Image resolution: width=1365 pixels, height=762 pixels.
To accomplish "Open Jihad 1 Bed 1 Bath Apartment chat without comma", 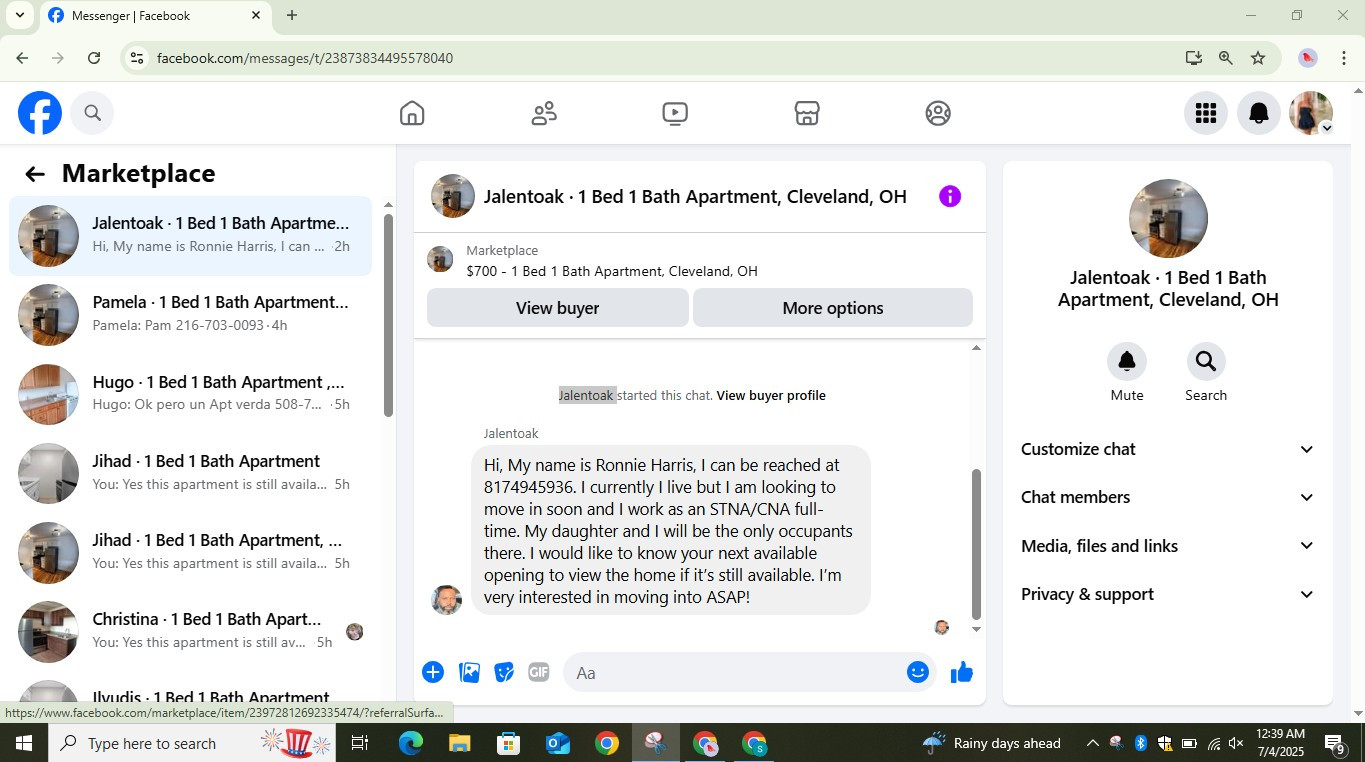I will [x=190, y=473].
